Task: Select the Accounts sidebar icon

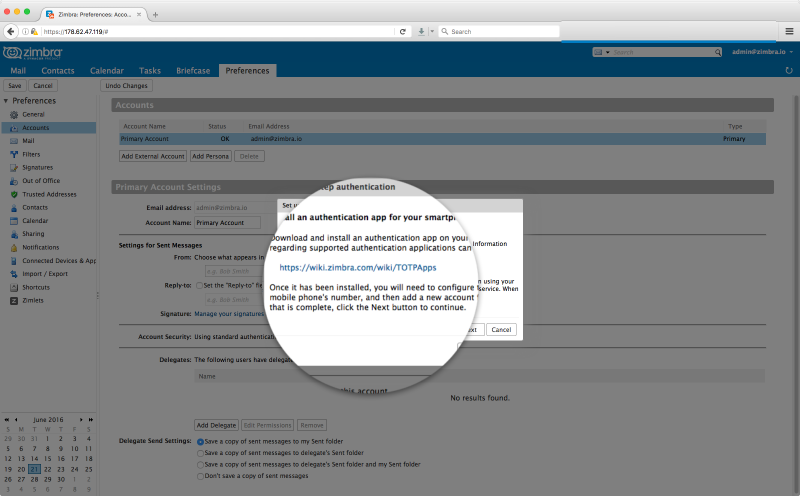Action: click(14, 128)
